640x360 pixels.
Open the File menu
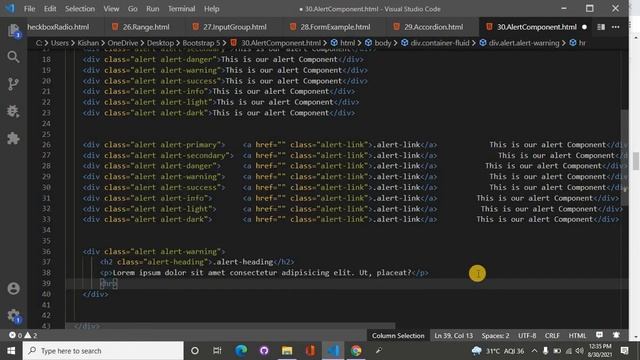pyautogui.click(x=29, y=9)
